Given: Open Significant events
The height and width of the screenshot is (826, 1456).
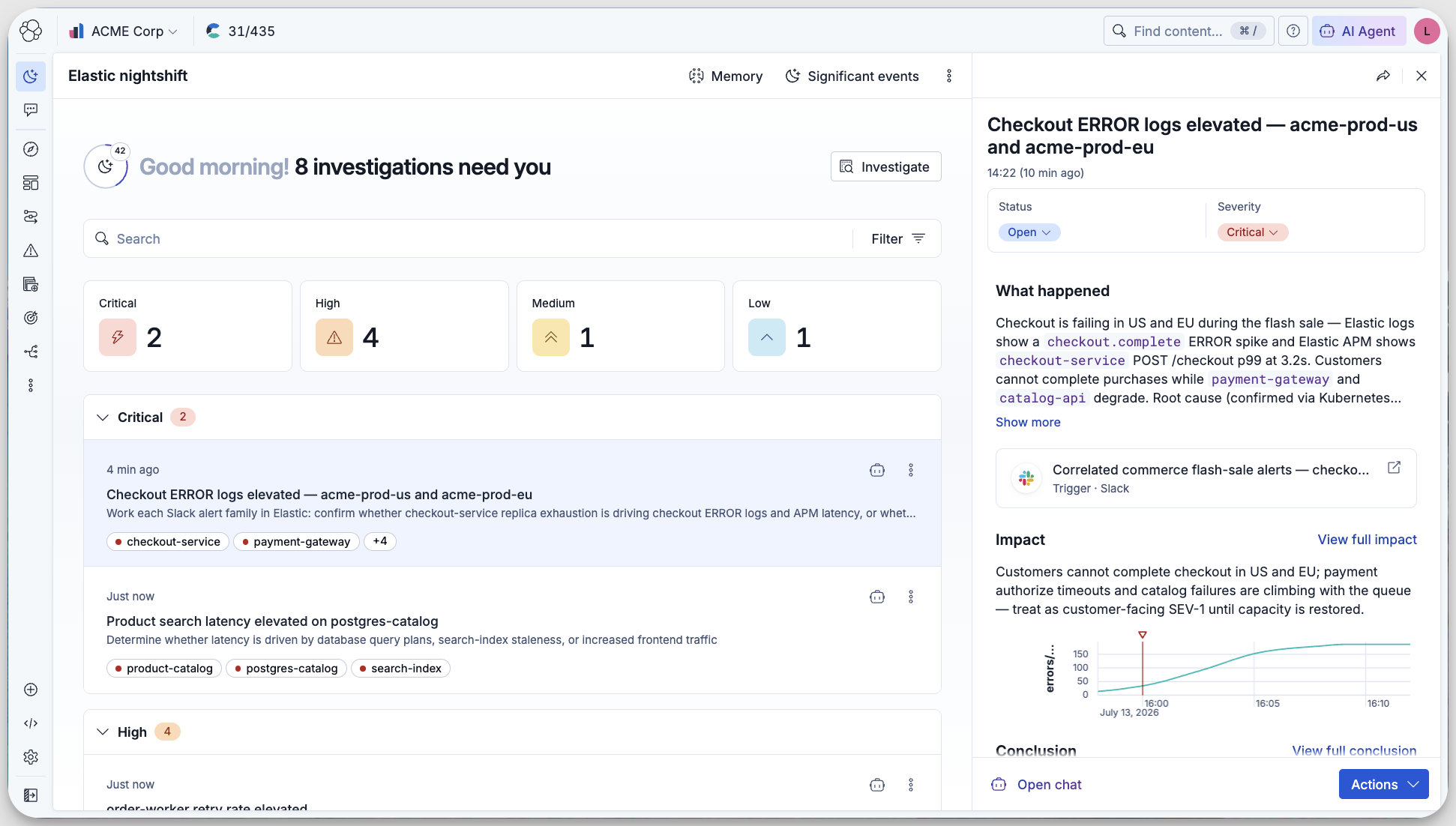Looking at the screenshot, I should (x=852, y=76).
